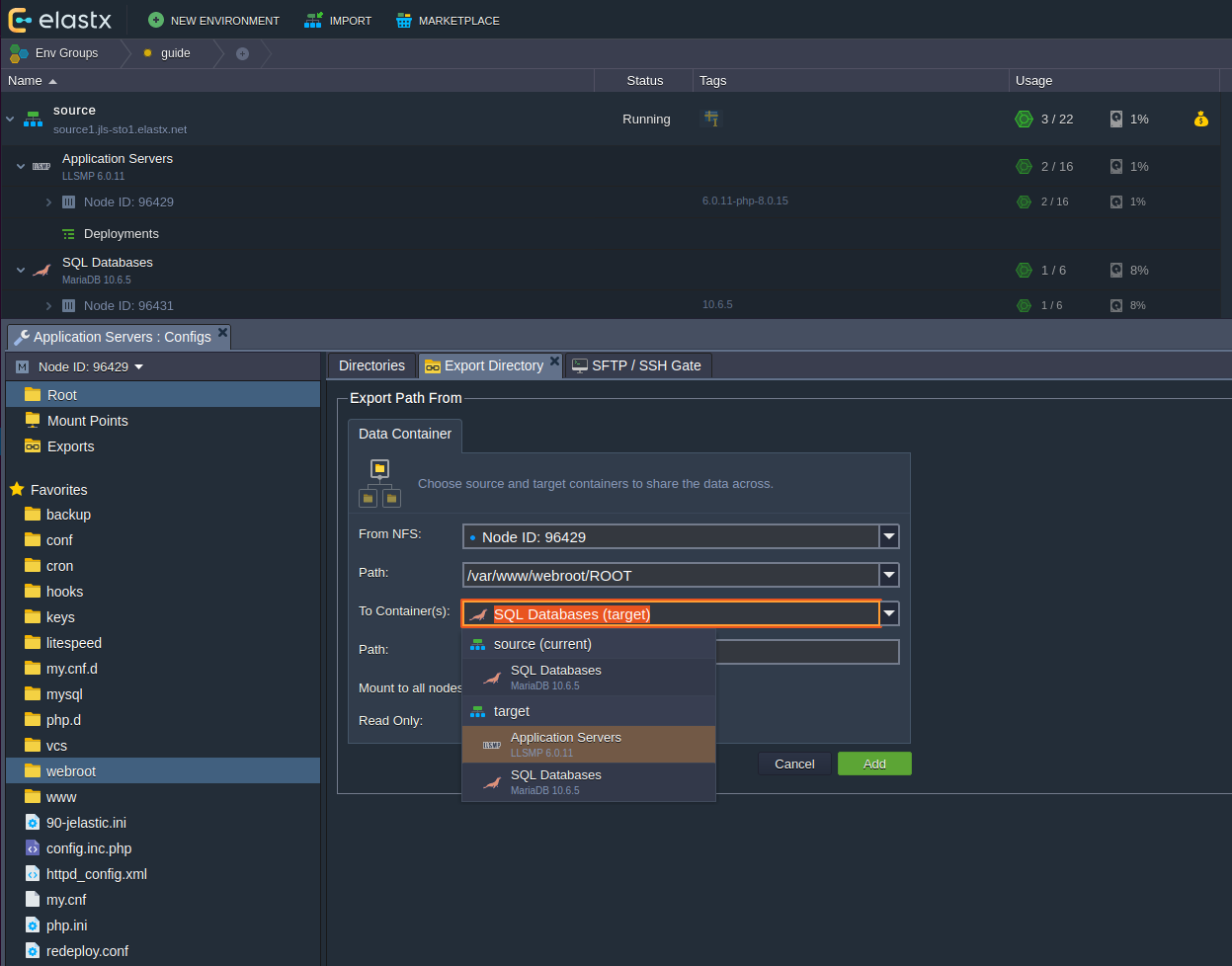1232x966 pixels.
Task: Open Deployments list under Application Servers
Action: point(121,234)
